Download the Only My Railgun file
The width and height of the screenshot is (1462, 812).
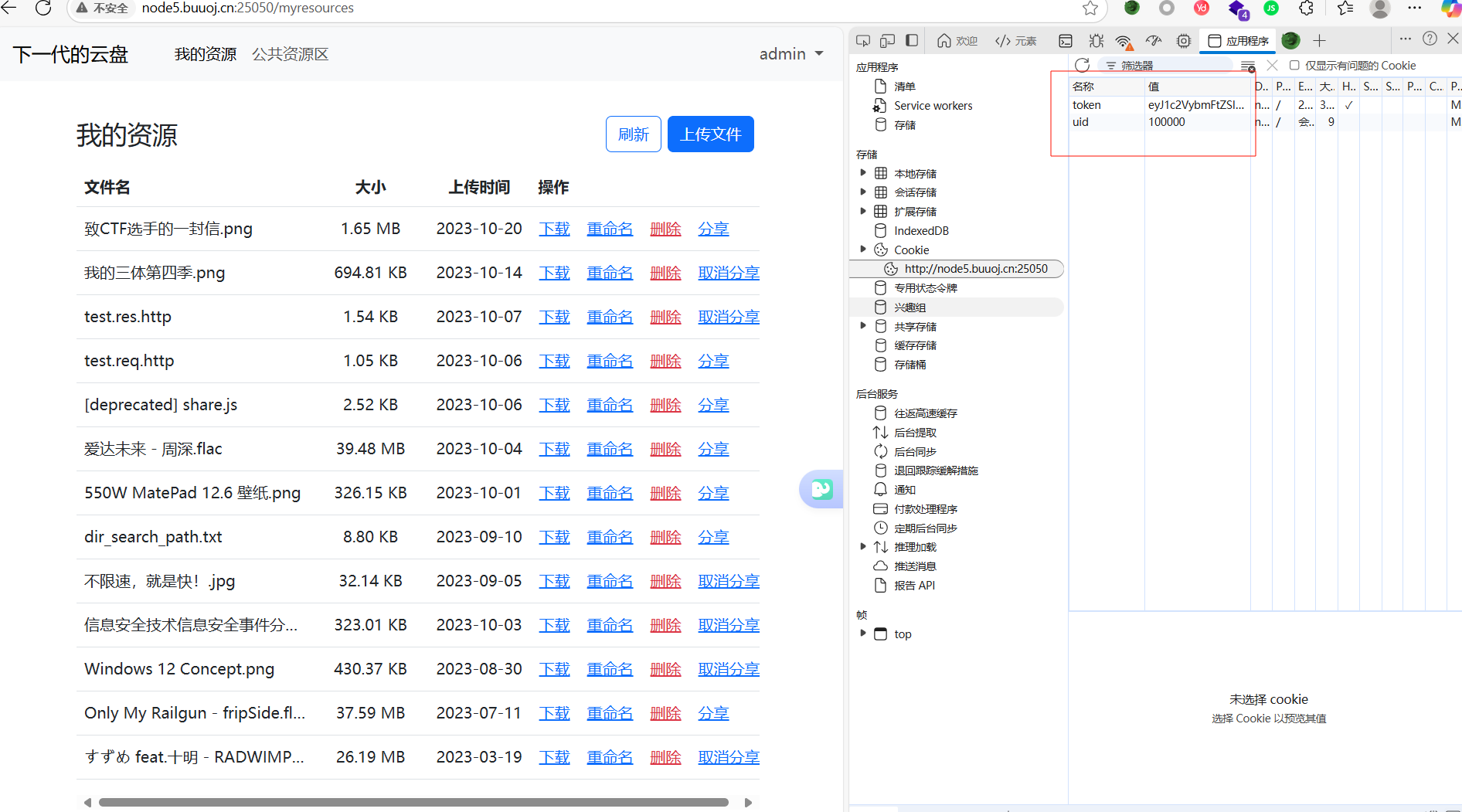[554, 713]
